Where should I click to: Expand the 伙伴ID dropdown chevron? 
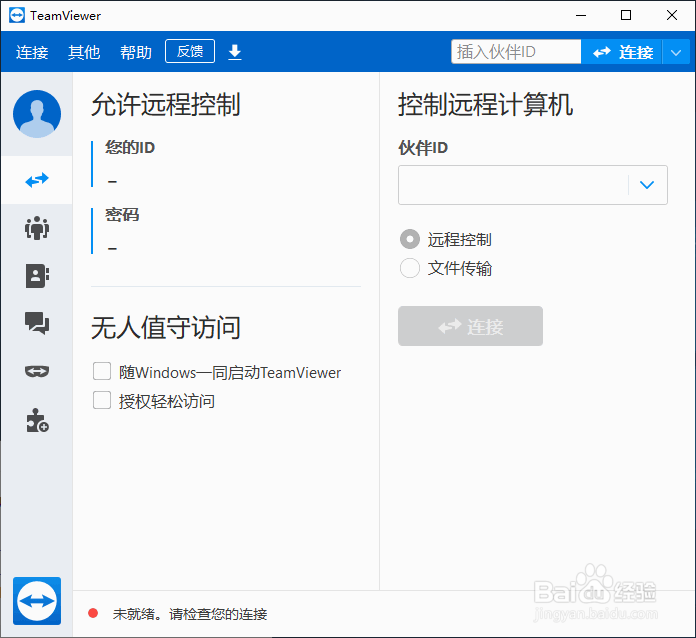pos(647,185)
